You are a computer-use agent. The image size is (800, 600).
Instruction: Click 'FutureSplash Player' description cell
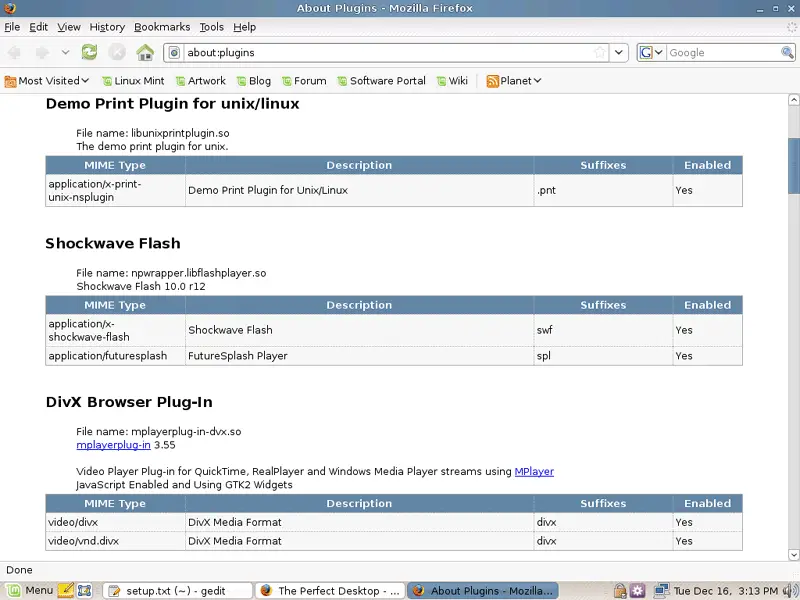click(x=359, y=356)
